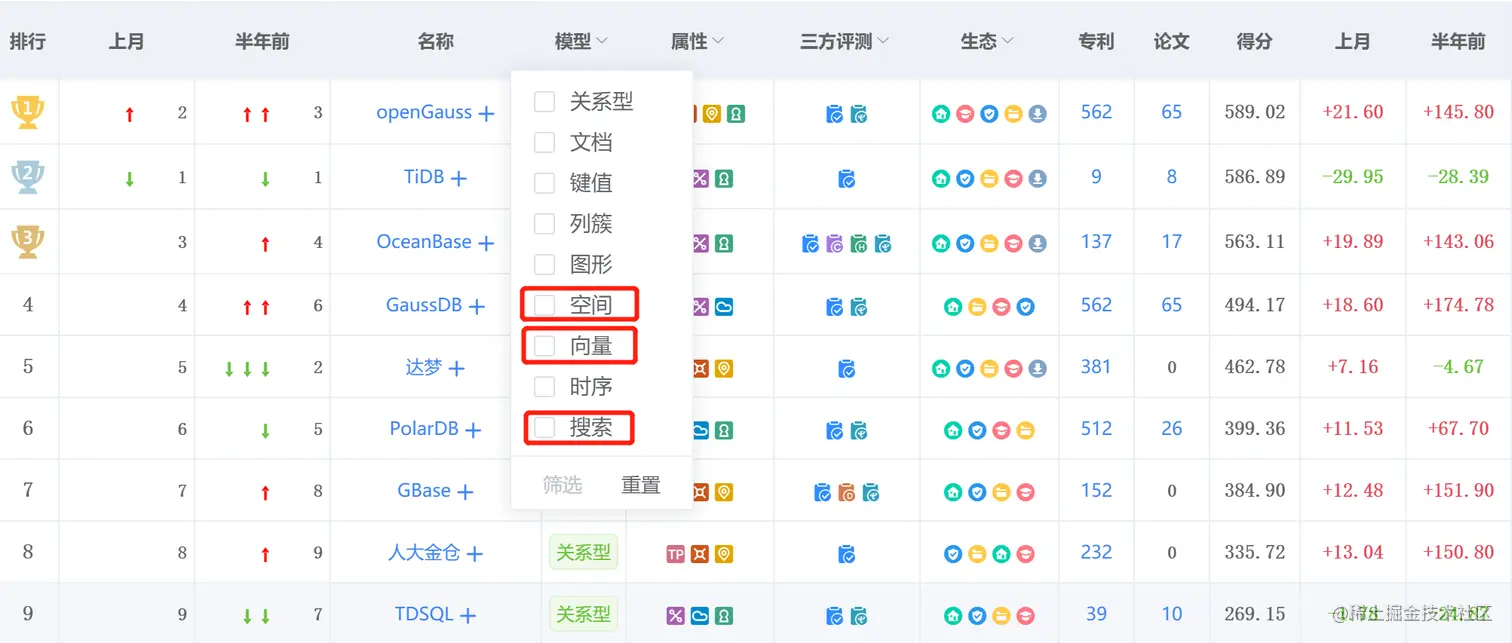Click the 专利 column header
This screenshot has width=1512, height=643.
point(1096,41)
